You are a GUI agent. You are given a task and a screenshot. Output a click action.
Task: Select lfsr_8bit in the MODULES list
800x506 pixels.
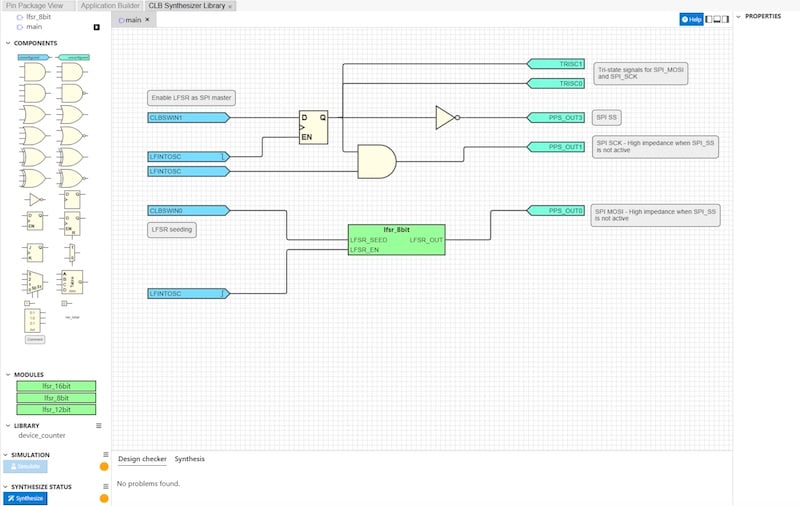[56, 398]
